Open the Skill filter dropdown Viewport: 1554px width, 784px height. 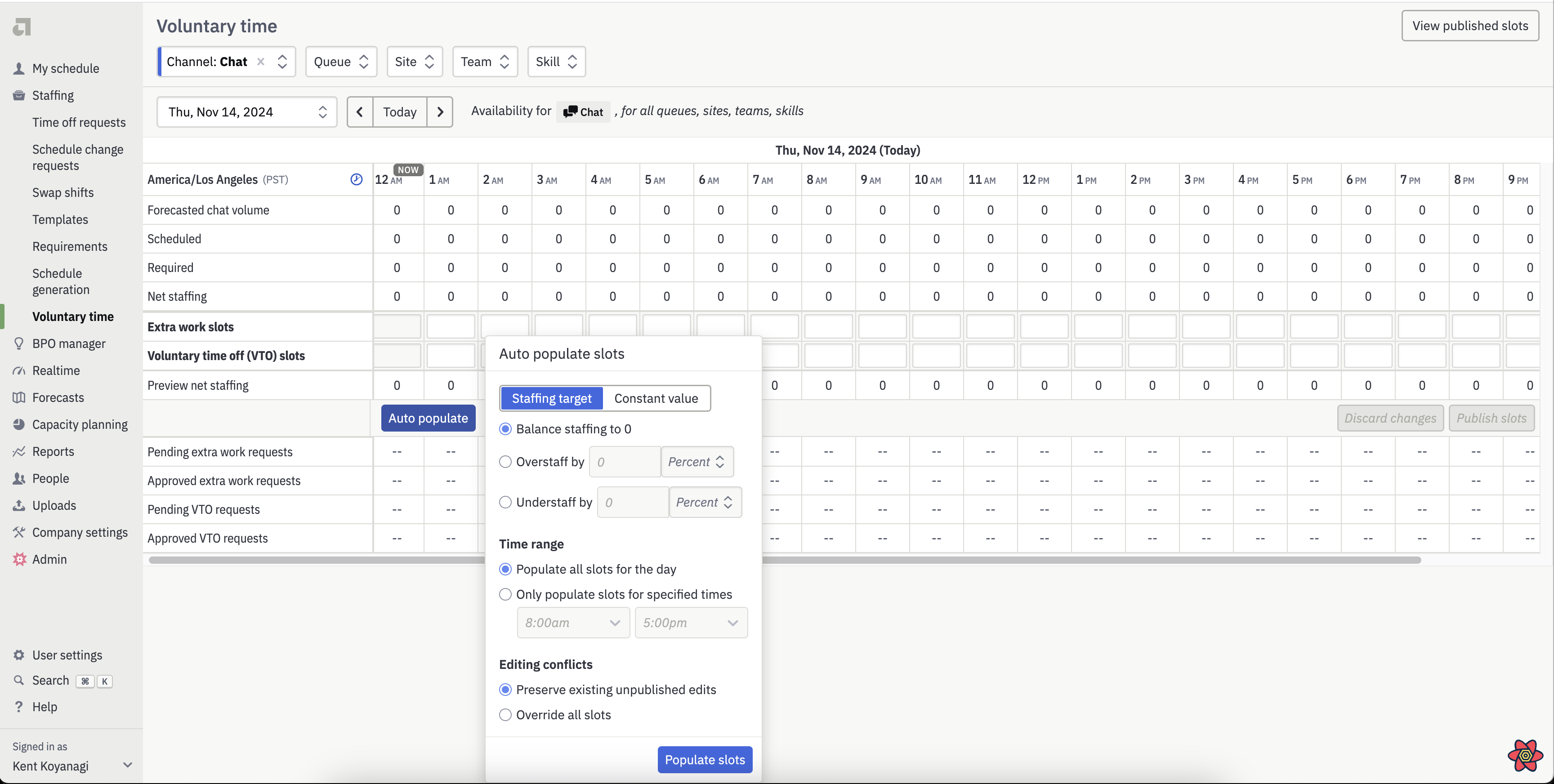coord(556,62)
